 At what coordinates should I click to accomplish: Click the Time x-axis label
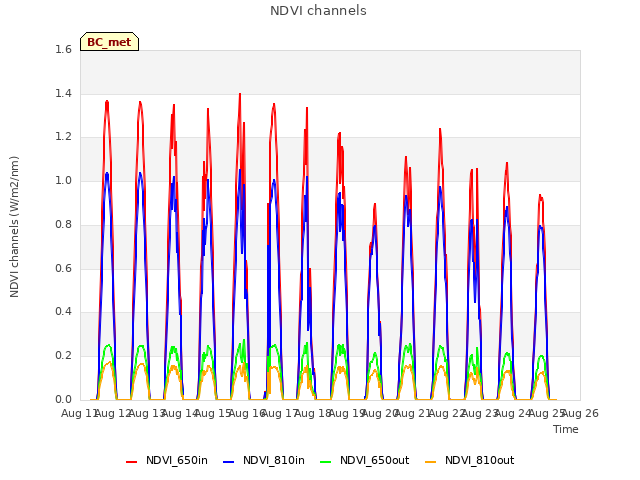[x=566, y=429]
